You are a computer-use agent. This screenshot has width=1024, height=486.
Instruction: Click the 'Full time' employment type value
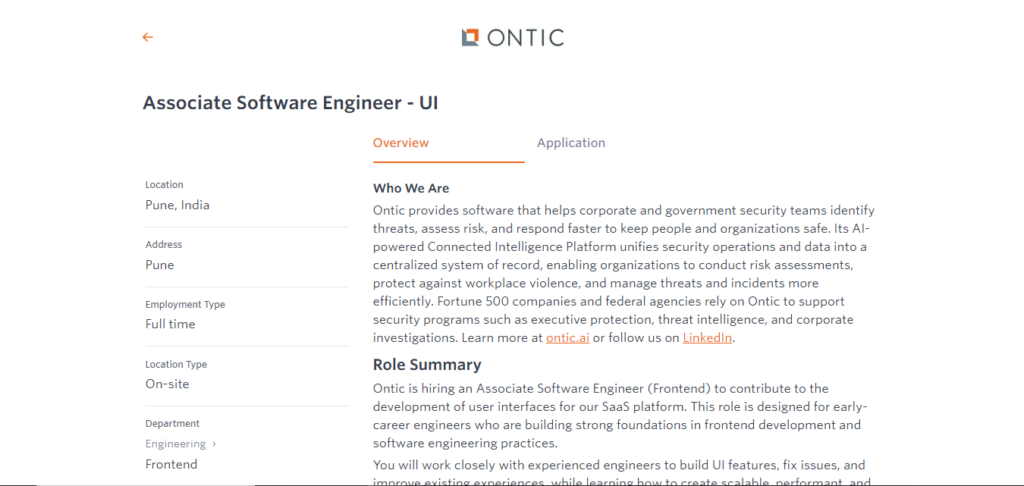pos(170,324)
